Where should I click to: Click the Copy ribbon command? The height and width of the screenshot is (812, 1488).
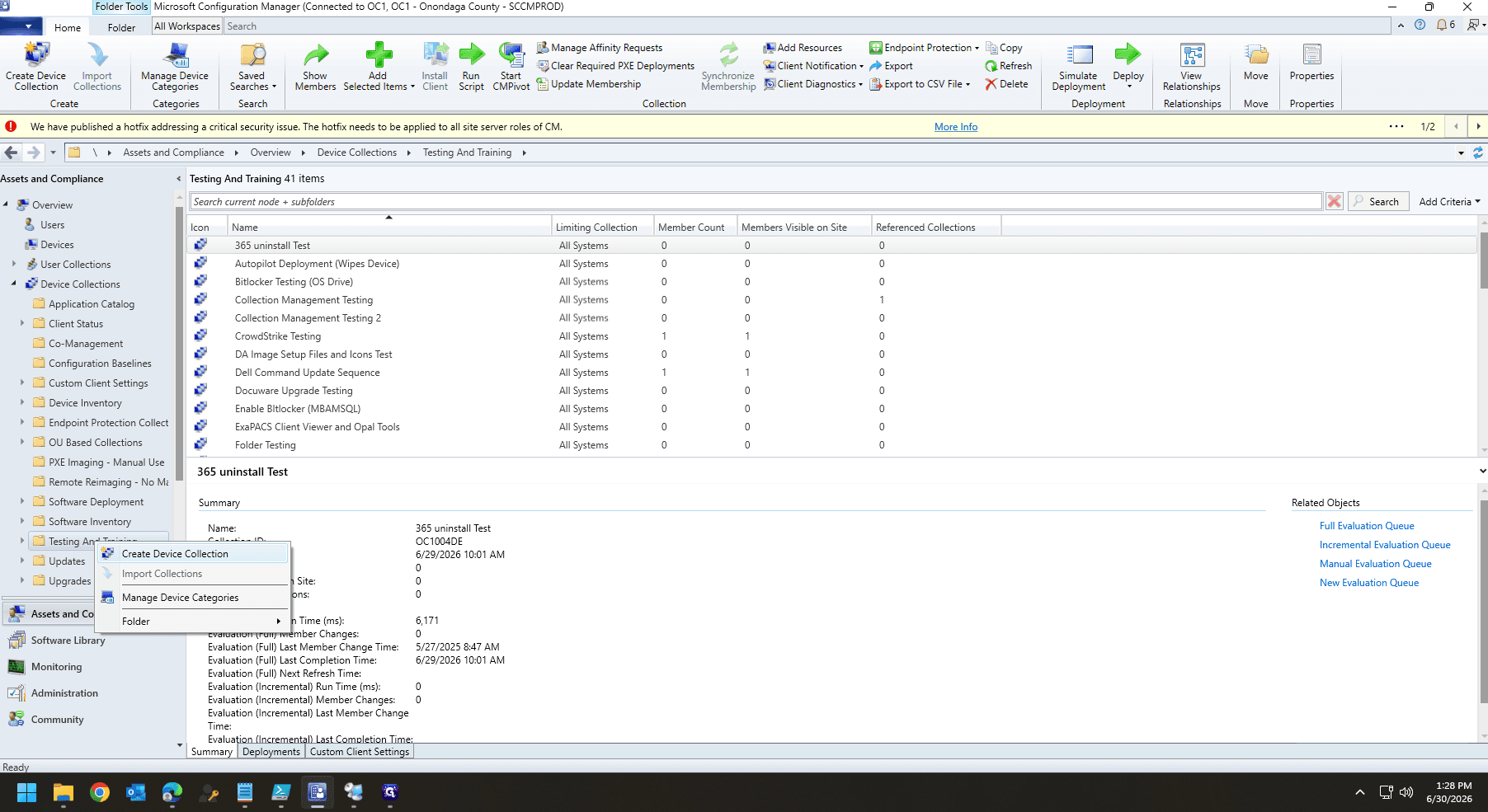(x=1004, y=48)
